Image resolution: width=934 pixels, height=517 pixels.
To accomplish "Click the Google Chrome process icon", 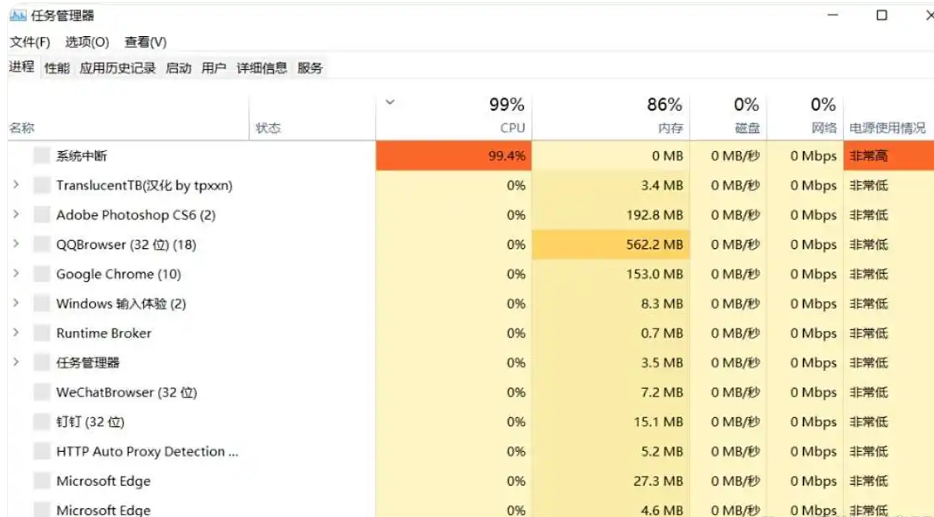I will (42, 274).
